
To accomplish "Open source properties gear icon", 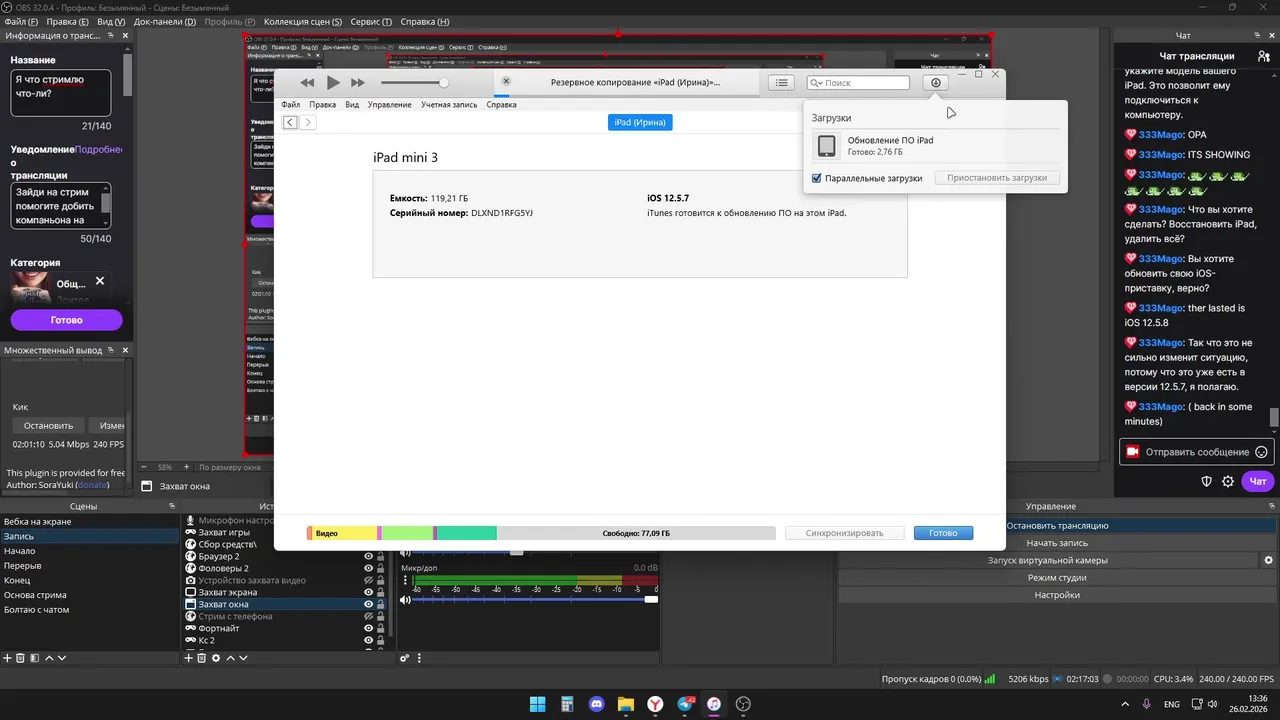I will (x=216, y=658).
